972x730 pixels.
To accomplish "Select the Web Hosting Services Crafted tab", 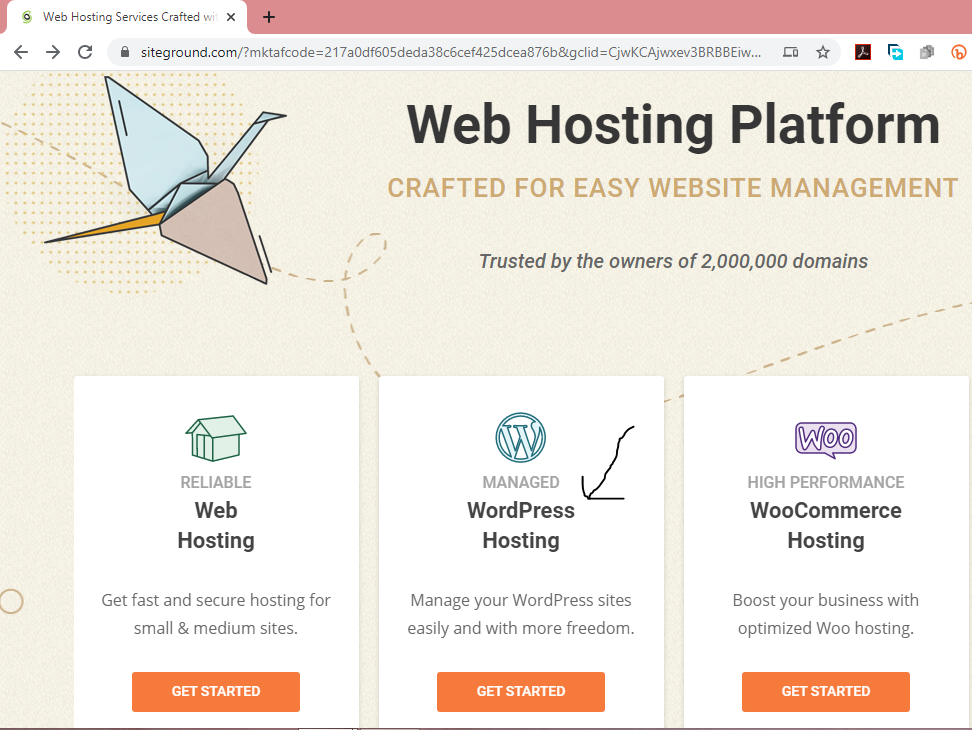I will pos(127,17).
